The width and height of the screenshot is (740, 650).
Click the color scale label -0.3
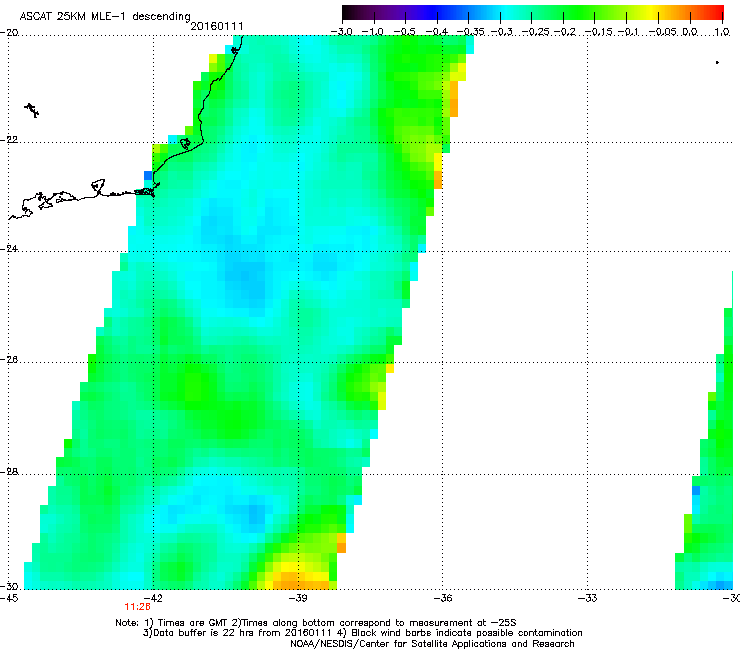pyautogui.click(x=502, y=32)
